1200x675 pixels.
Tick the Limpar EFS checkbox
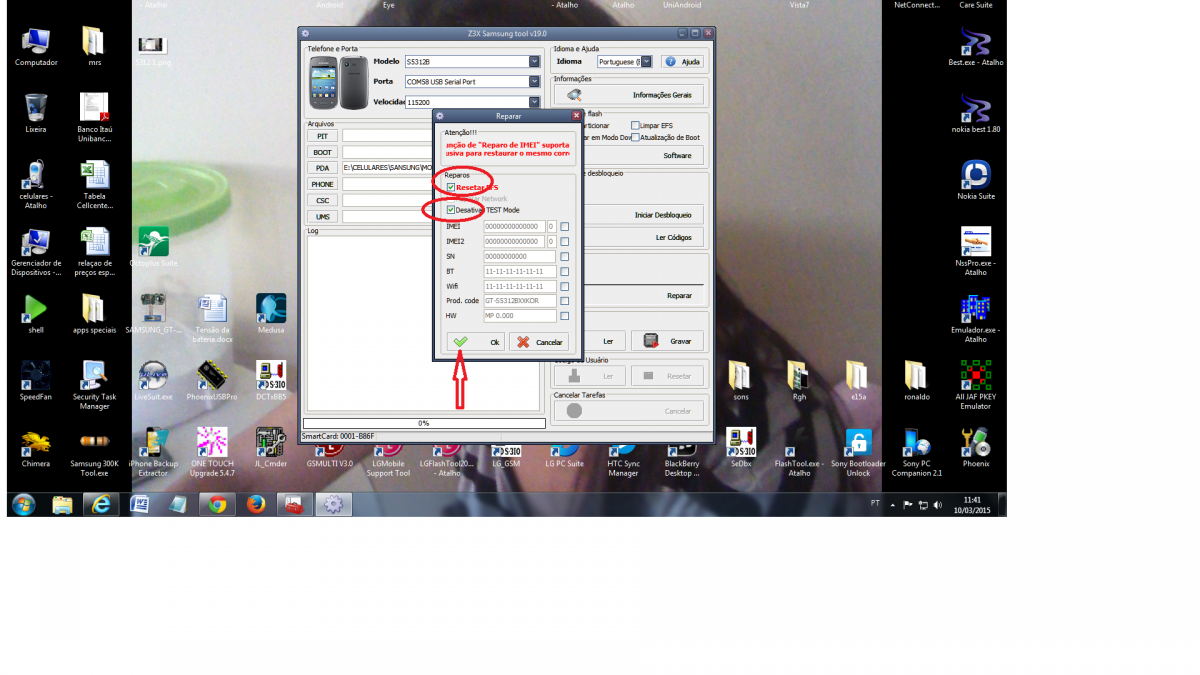click(635, 126)
